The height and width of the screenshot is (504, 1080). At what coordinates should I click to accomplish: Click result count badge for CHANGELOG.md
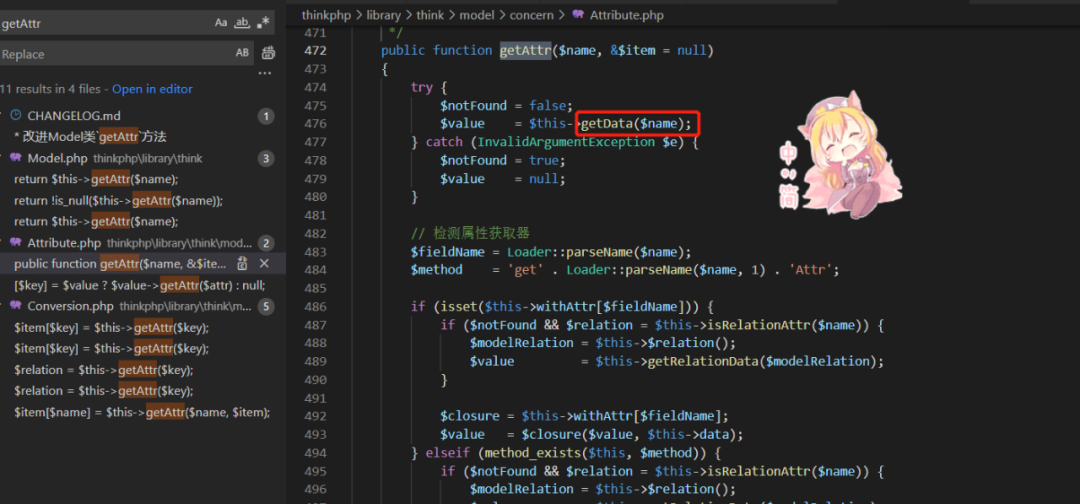pos(266,116)
